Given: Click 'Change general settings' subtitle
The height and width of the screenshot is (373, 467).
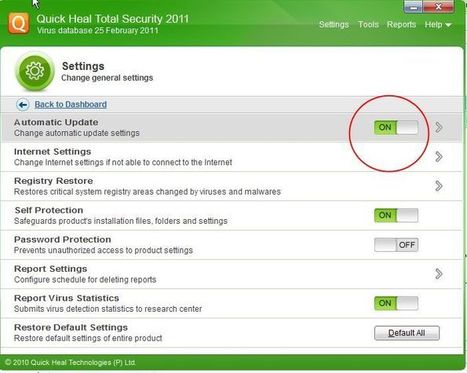Looking at the screenshot, I should tap(107, 78).
